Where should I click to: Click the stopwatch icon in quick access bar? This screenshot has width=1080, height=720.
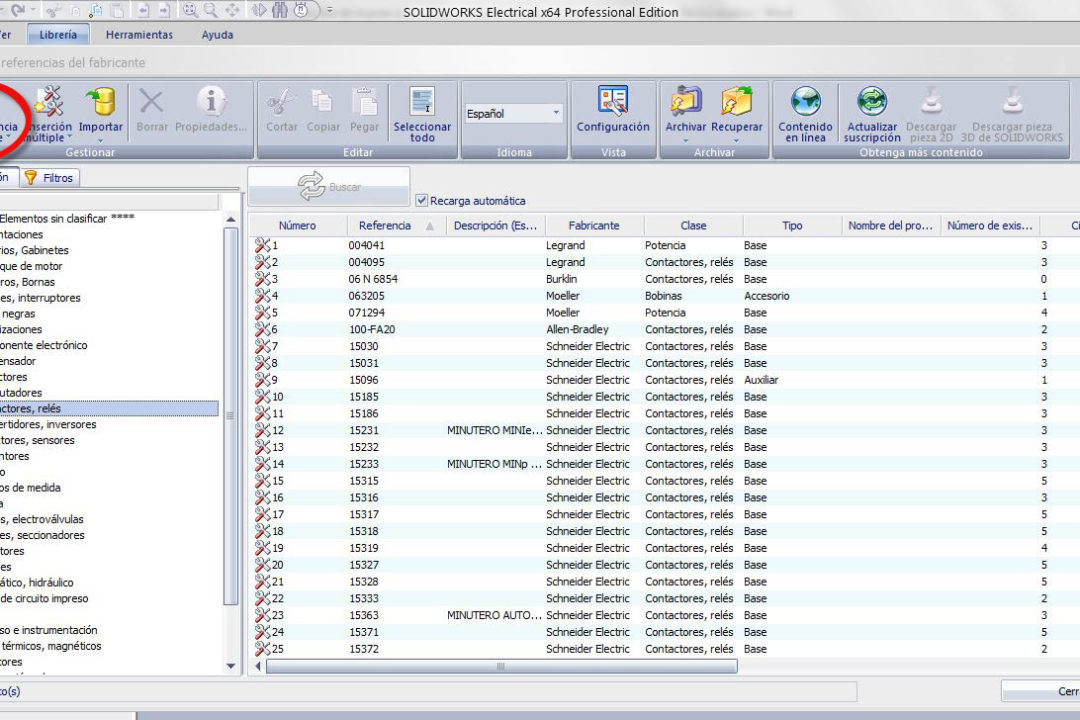pyautogui.click(x=301, y=10)
